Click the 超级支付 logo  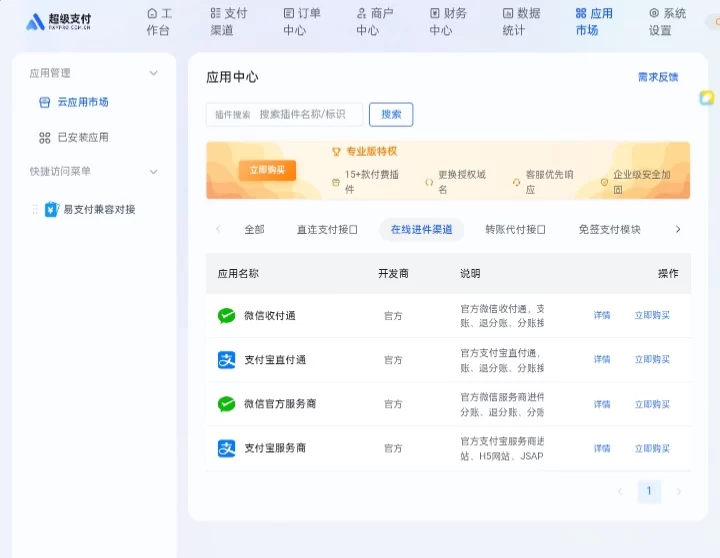point(58,21)
